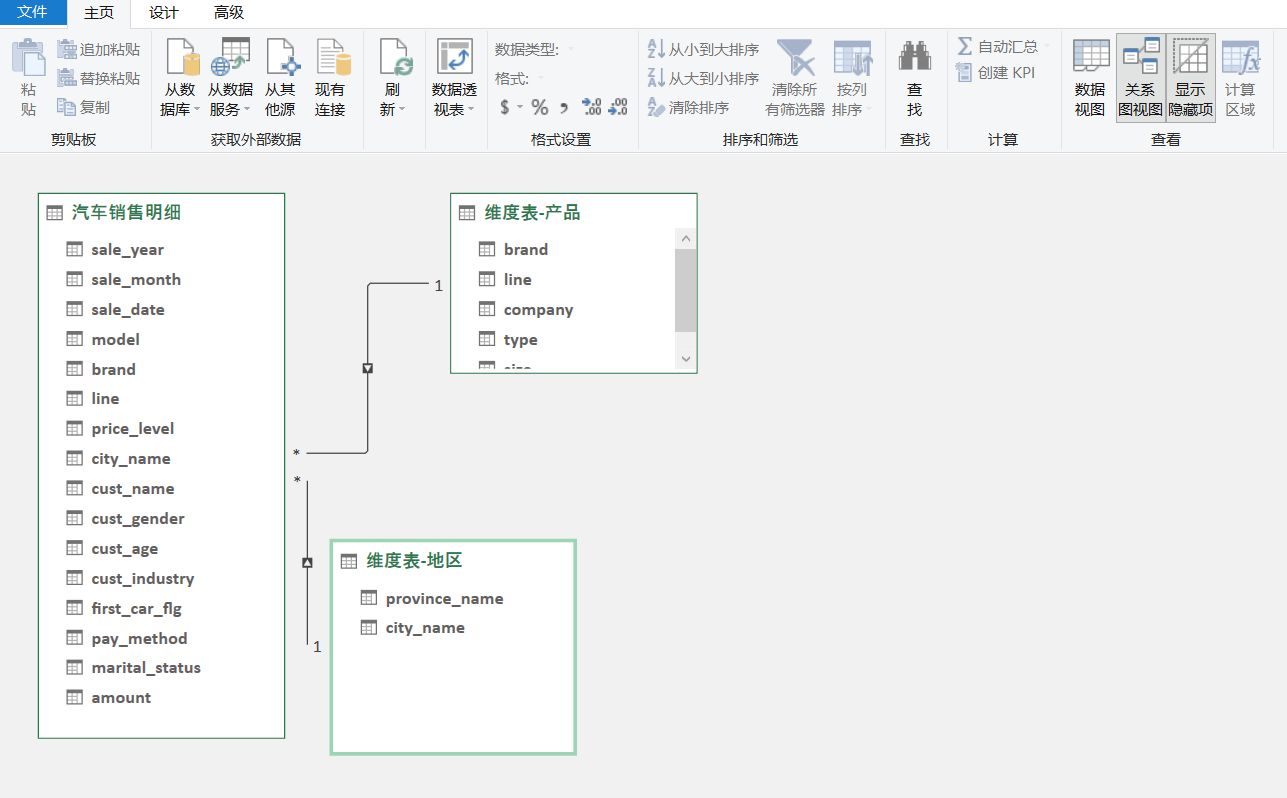
Task: Click 创建 KPI button
Action: click(996, 72)
